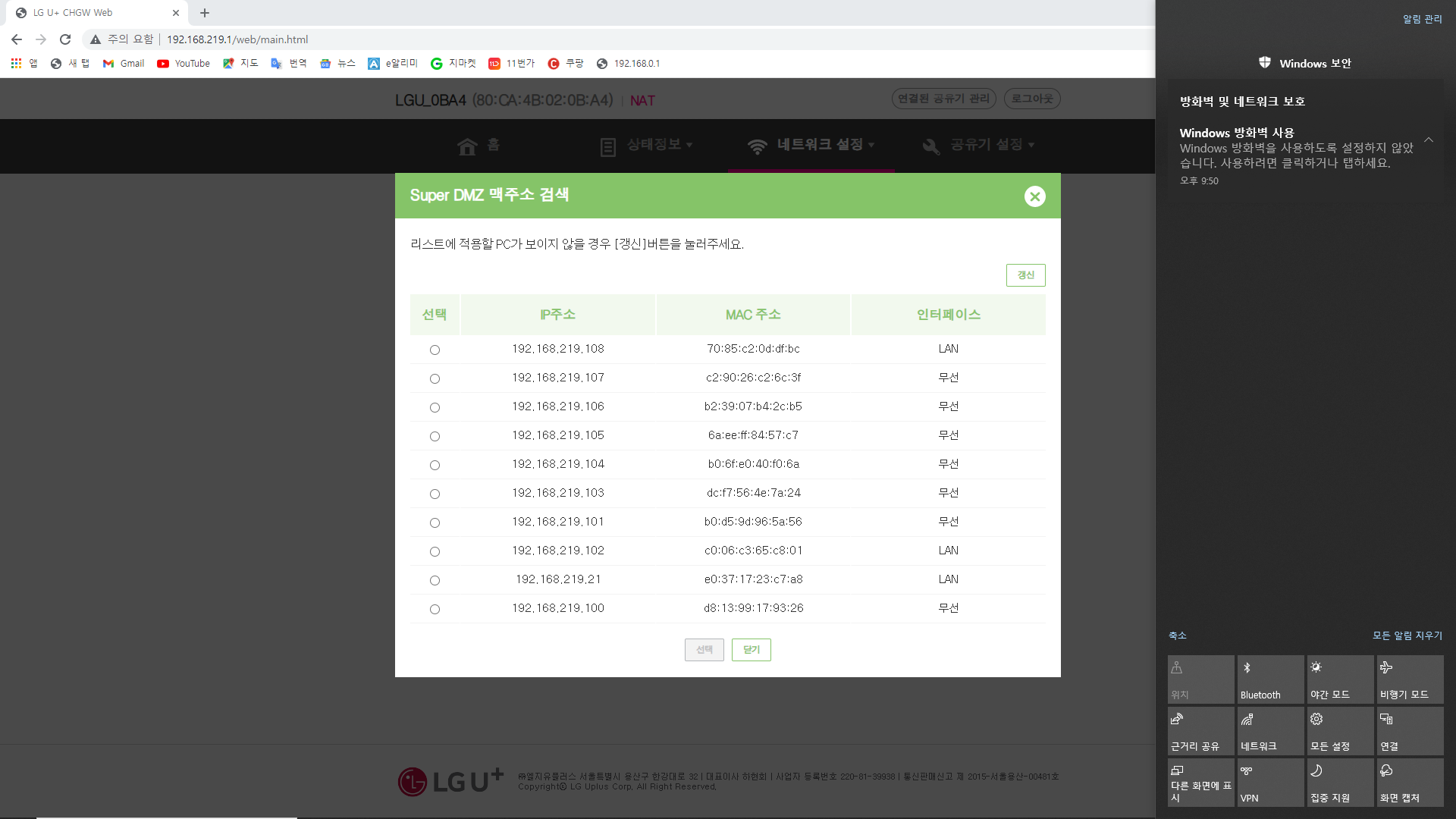Select radio for IP 192.168.219.21
The width and height of the screenshot is (1456, 819).
(x=435, y=581)
